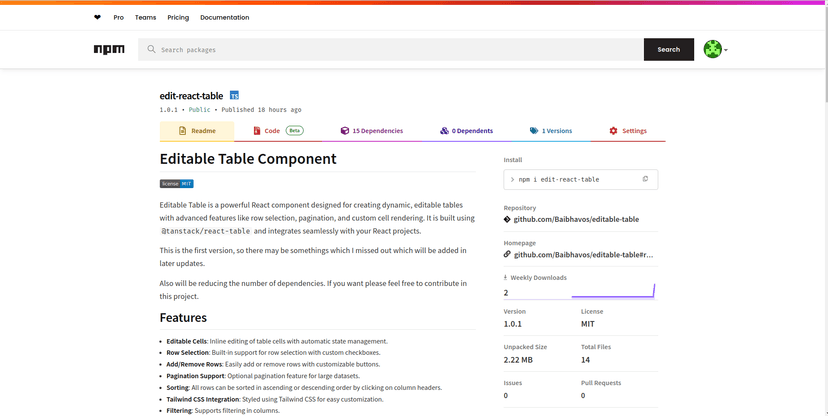Click the TypeScript TS badge icon
The width and height of the screenshot is (828, 416).
[234, 96]
